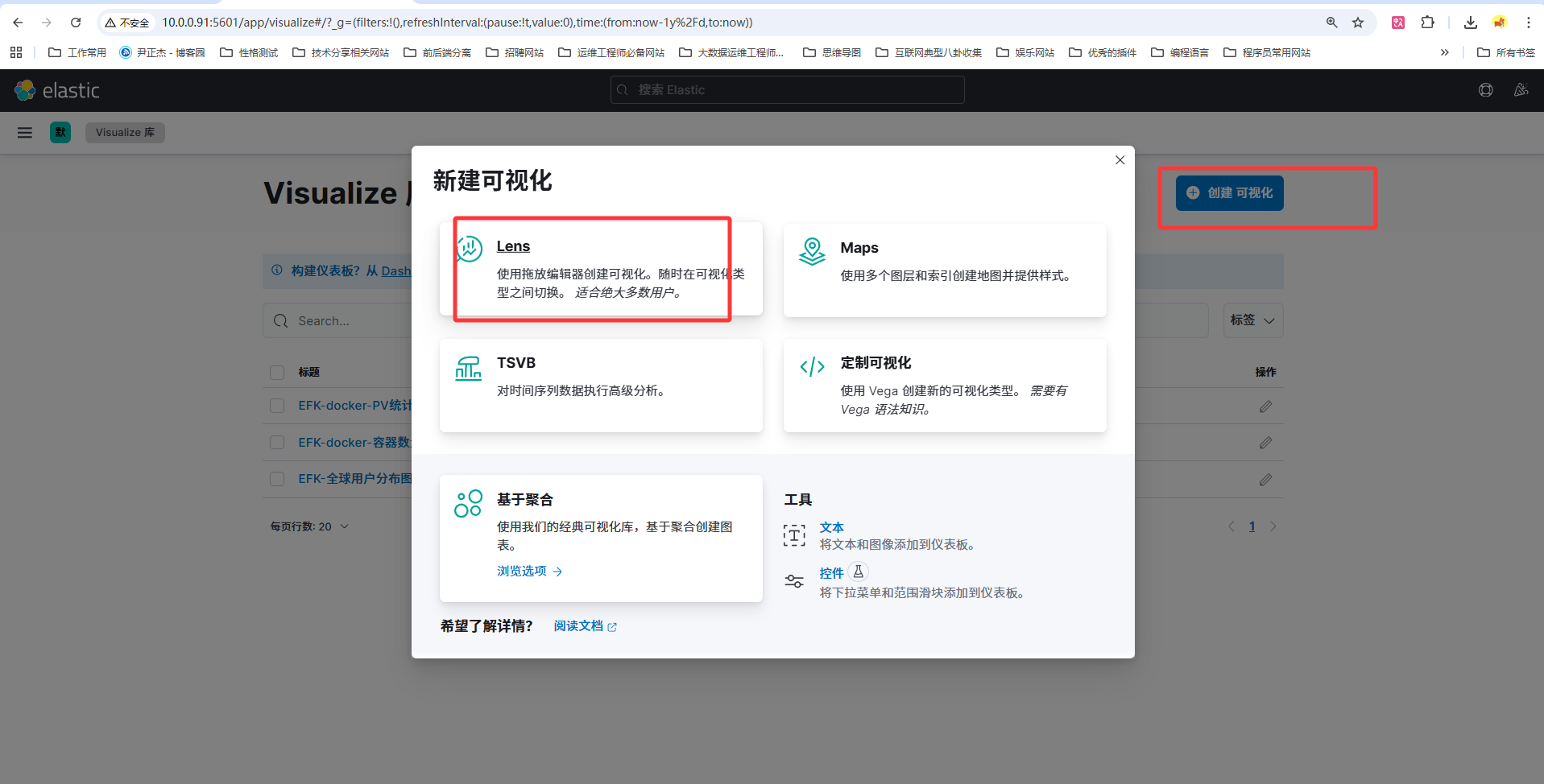Click the Visualize 库 breadcrumb
Image resolution: width=1544 pixels, height=784 pixels.
125,133
